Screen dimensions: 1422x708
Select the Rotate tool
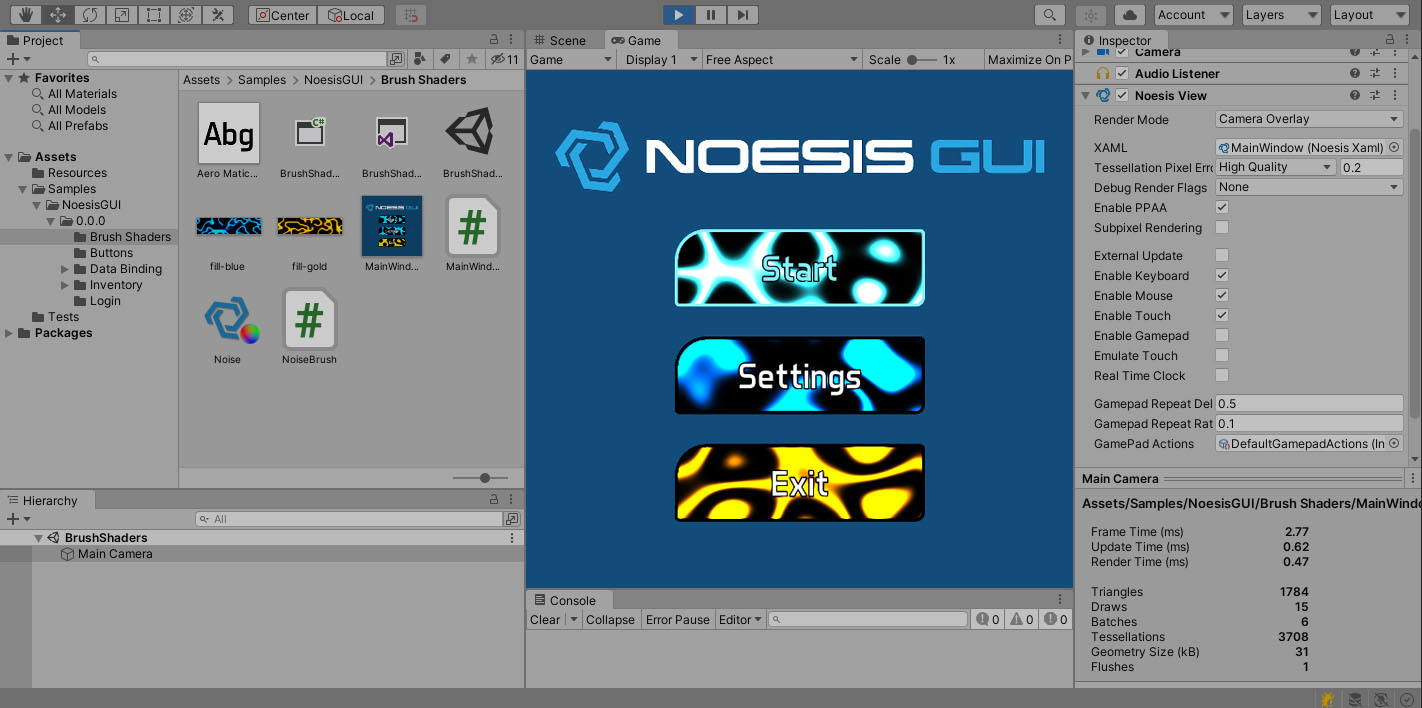pyautogui.click(x=91, y=14)
